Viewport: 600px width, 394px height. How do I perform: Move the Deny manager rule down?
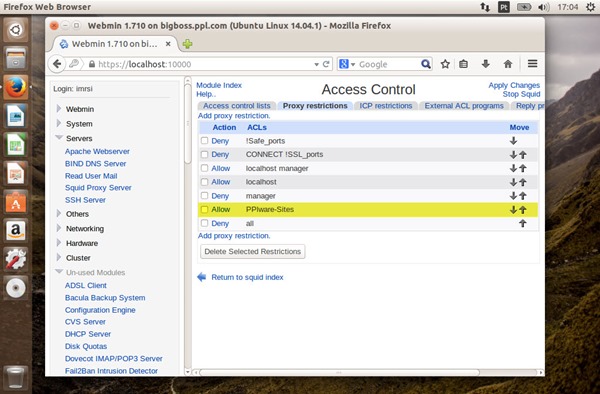click(x=513, y=196)
